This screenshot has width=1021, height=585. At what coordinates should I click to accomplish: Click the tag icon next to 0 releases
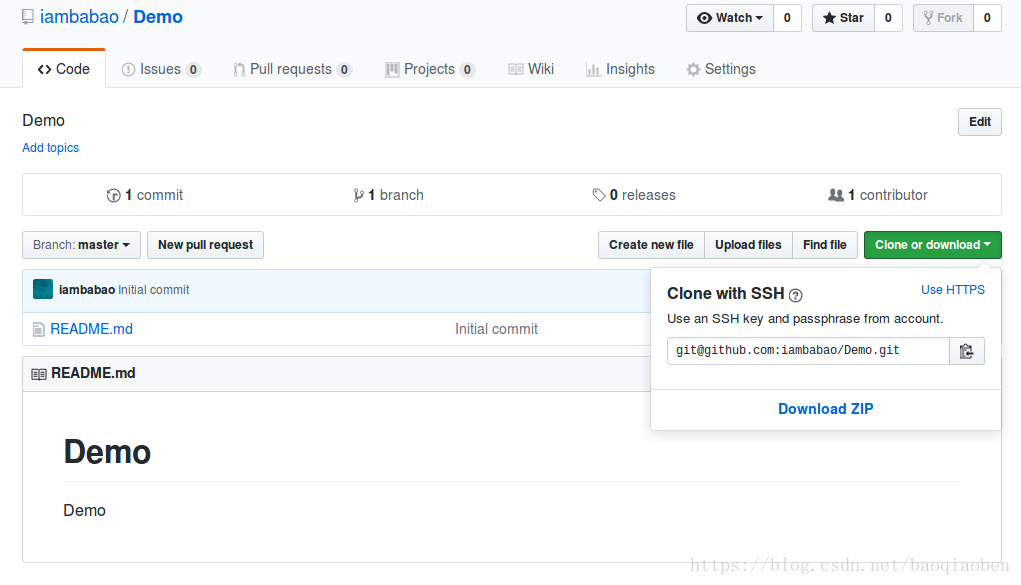click(x=599, y=195)
